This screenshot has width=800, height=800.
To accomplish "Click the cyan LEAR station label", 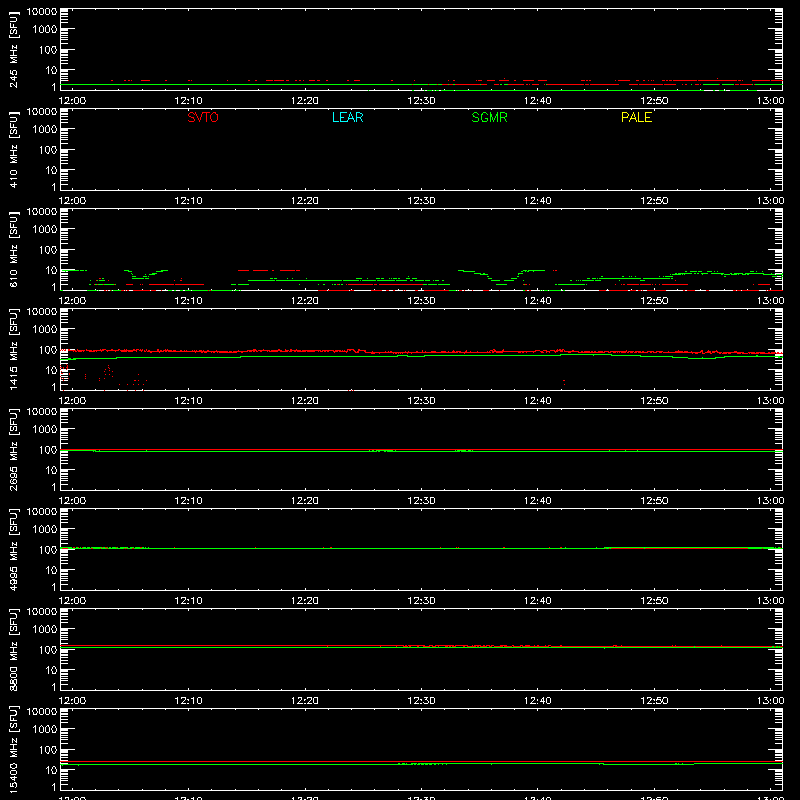I will coord(347,117).
